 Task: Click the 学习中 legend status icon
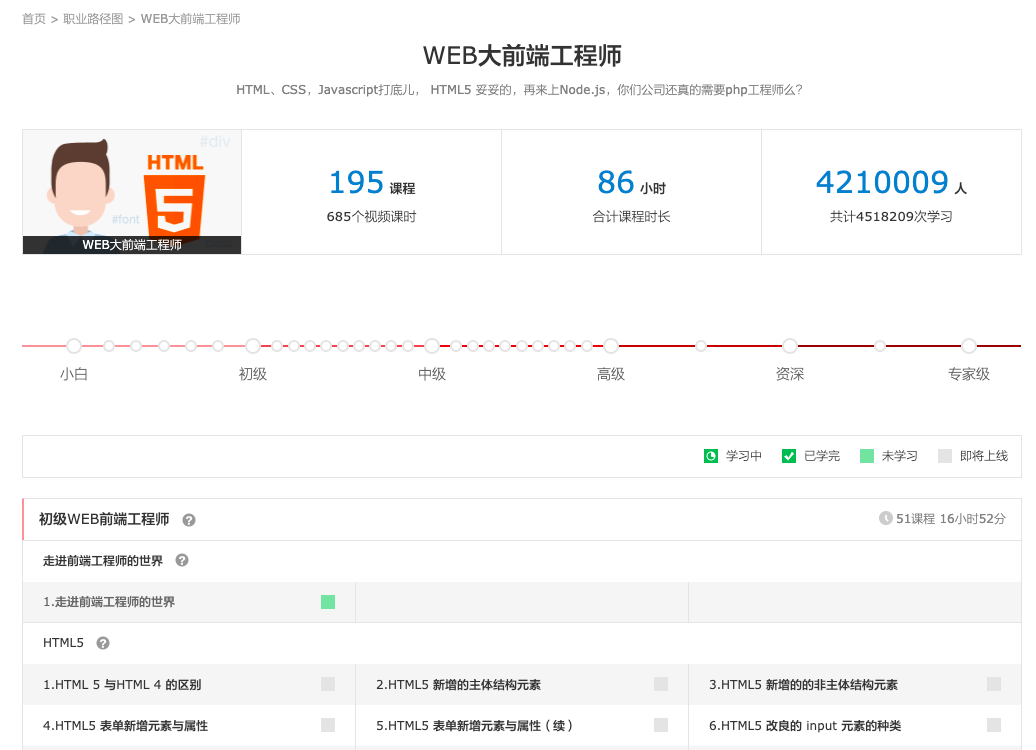point(711,456)
